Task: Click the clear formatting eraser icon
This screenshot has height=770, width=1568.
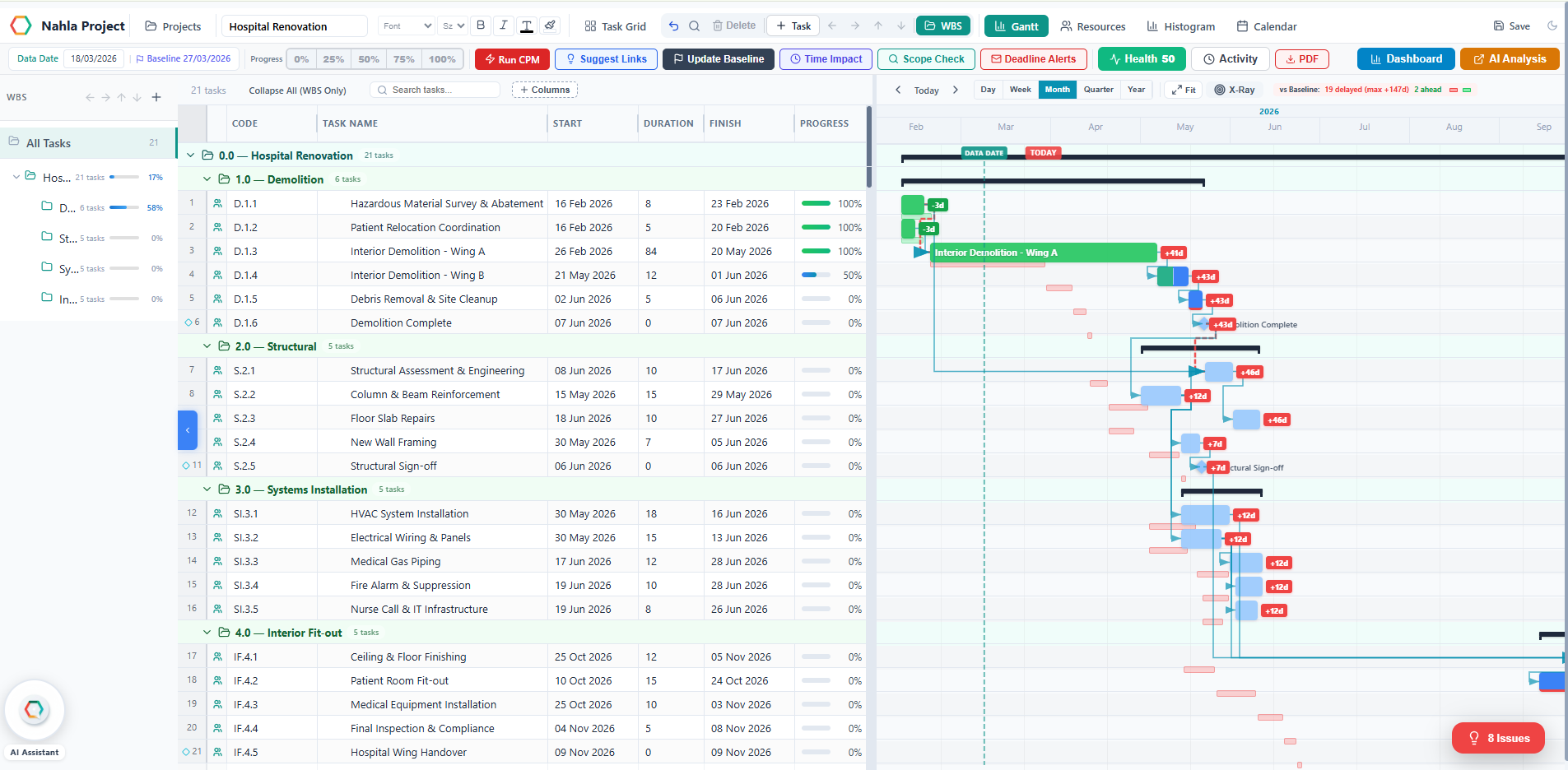Action: (x=550, y=26)
